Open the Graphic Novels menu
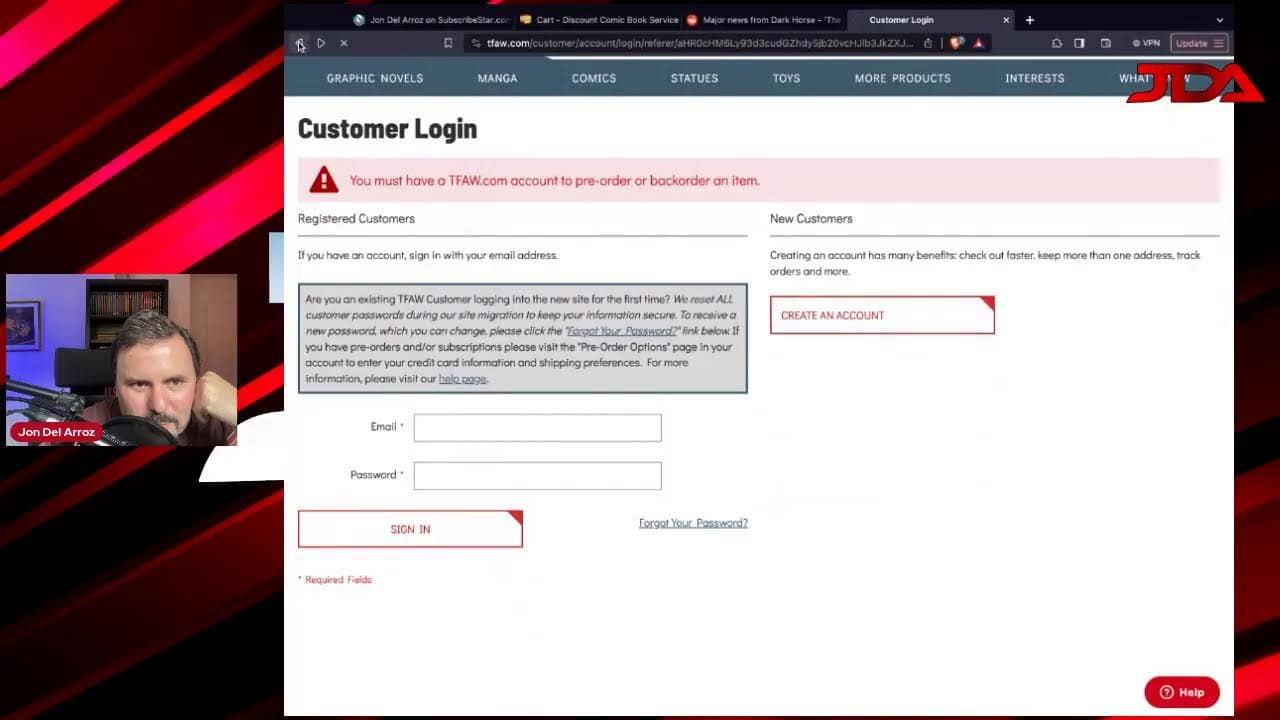 pyautogui.click(x=374, y=78)
